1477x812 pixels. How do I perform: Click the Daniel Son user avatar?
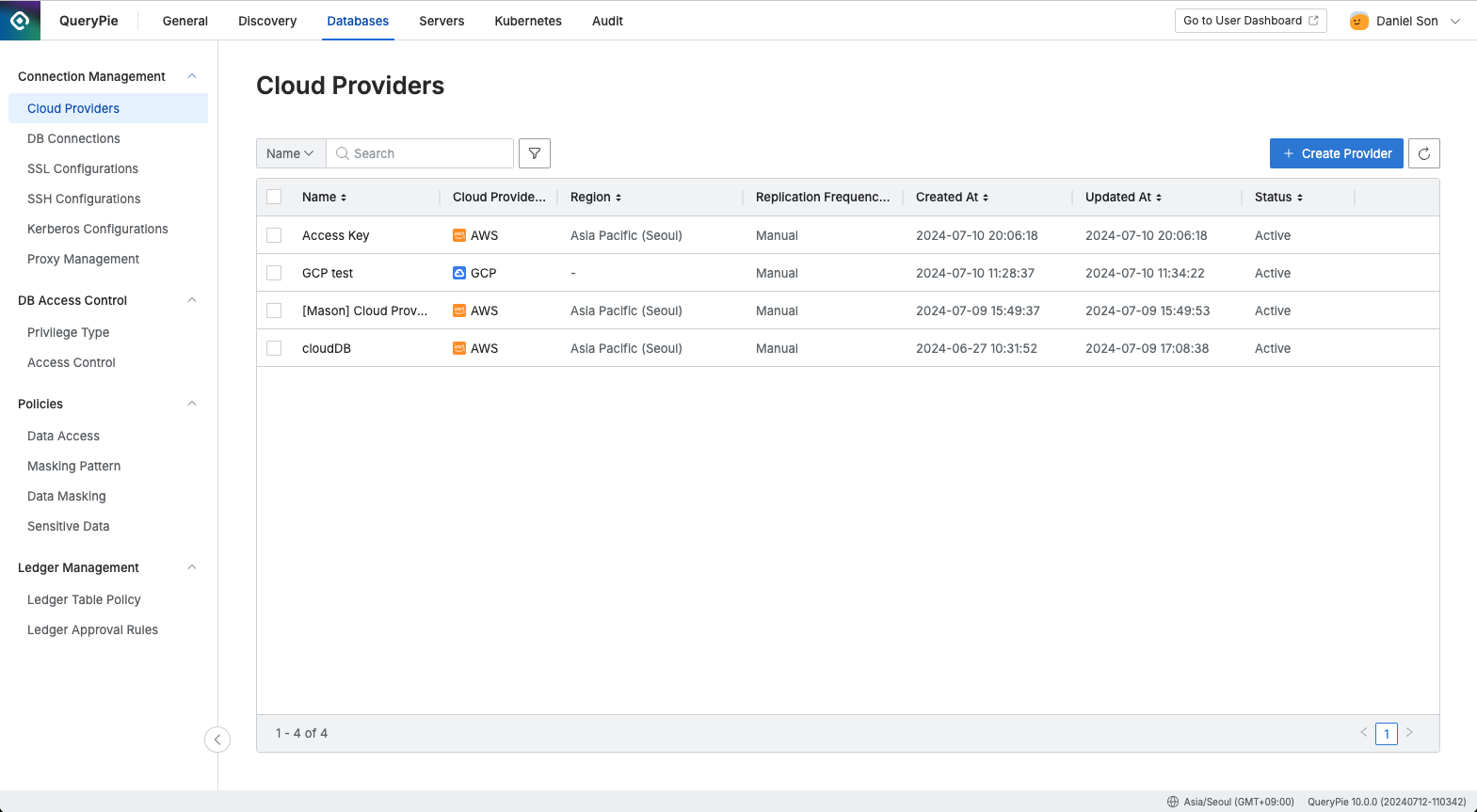click(1358, 21)
